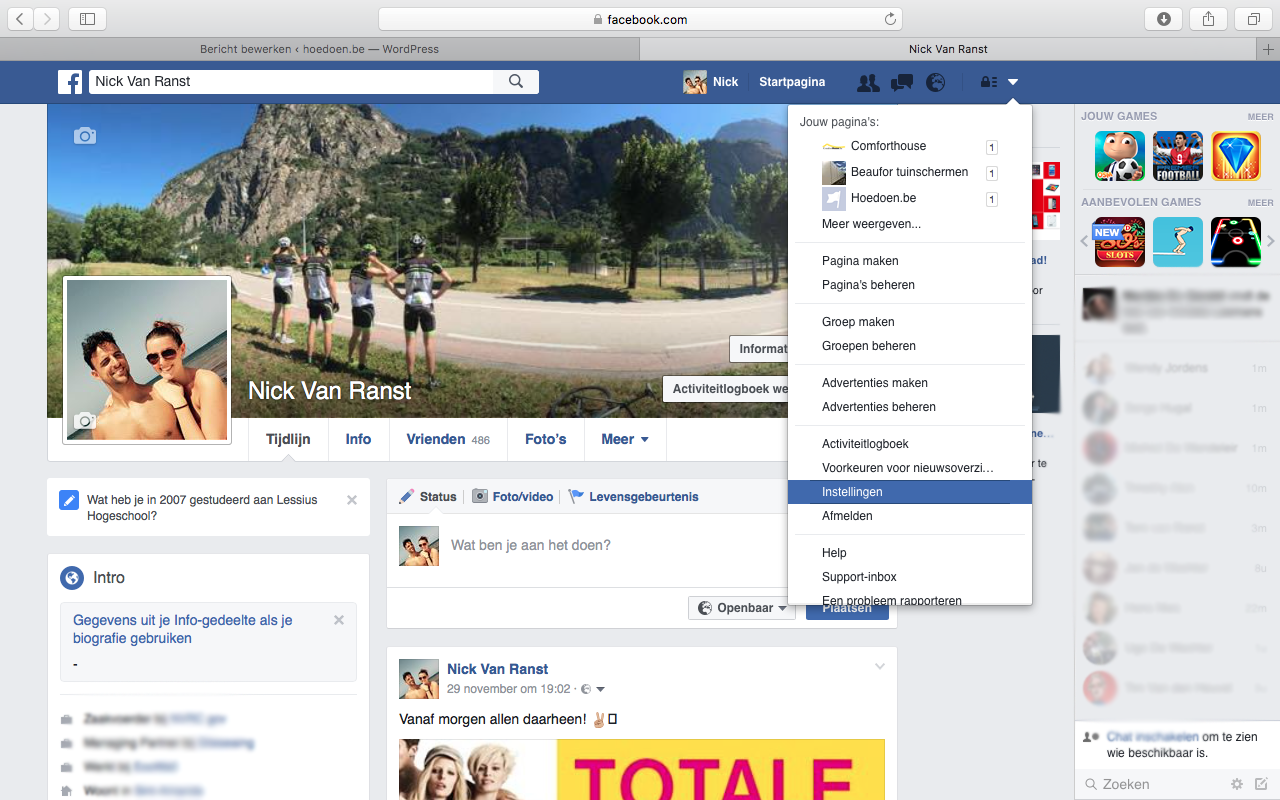Click Startpagina in top bar
The height and width of the screenshot is (800, 1280).
click(792, 82)
